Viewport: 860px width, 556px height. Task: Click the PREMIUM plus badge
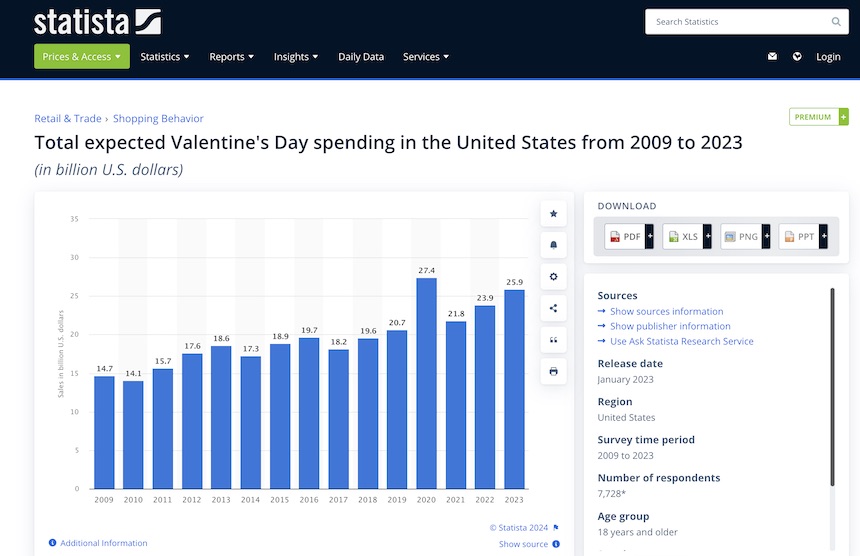(819, 117)
